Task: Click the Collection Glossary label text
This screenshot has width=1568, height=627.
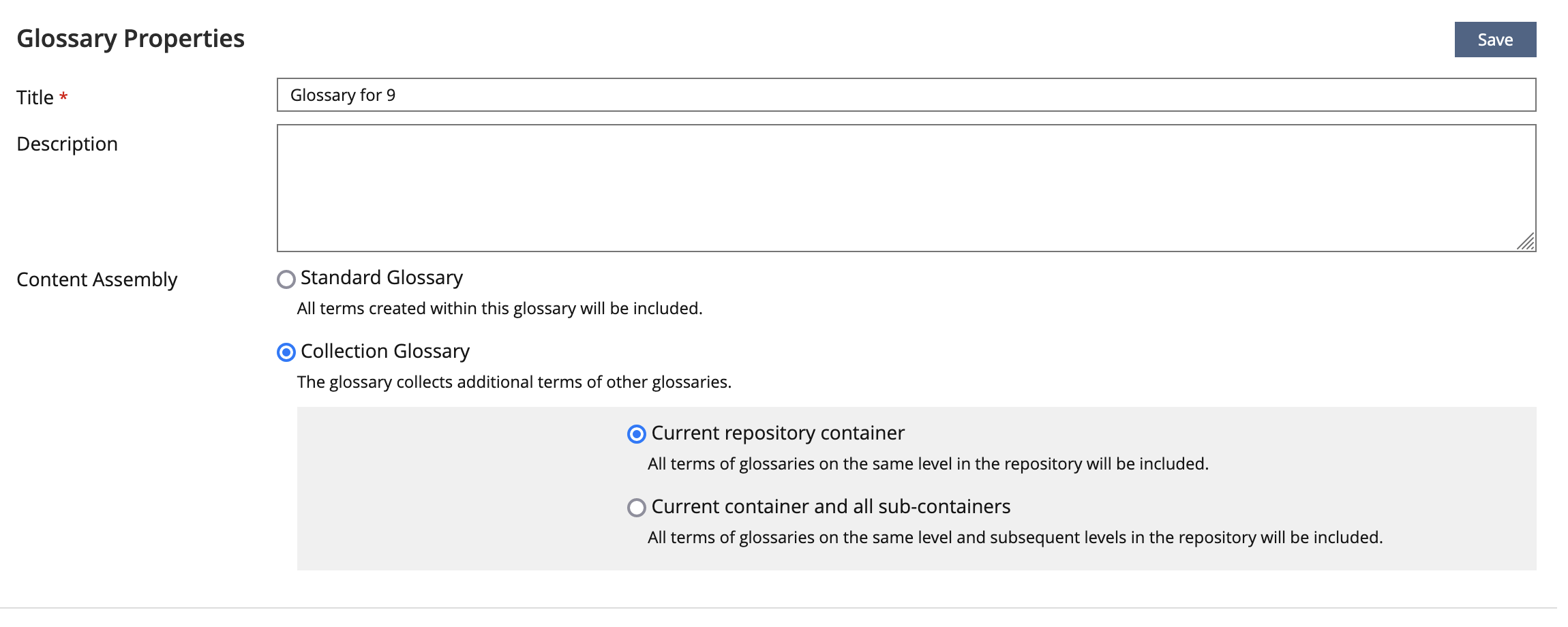Action: click(385, 351)
